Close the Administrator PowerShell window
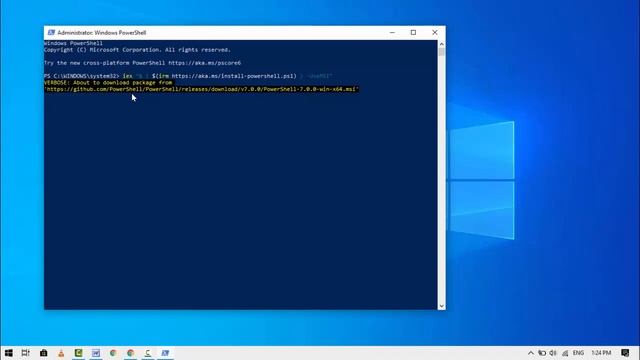Screen dimensions: 640x360 (x=435, y=33)
